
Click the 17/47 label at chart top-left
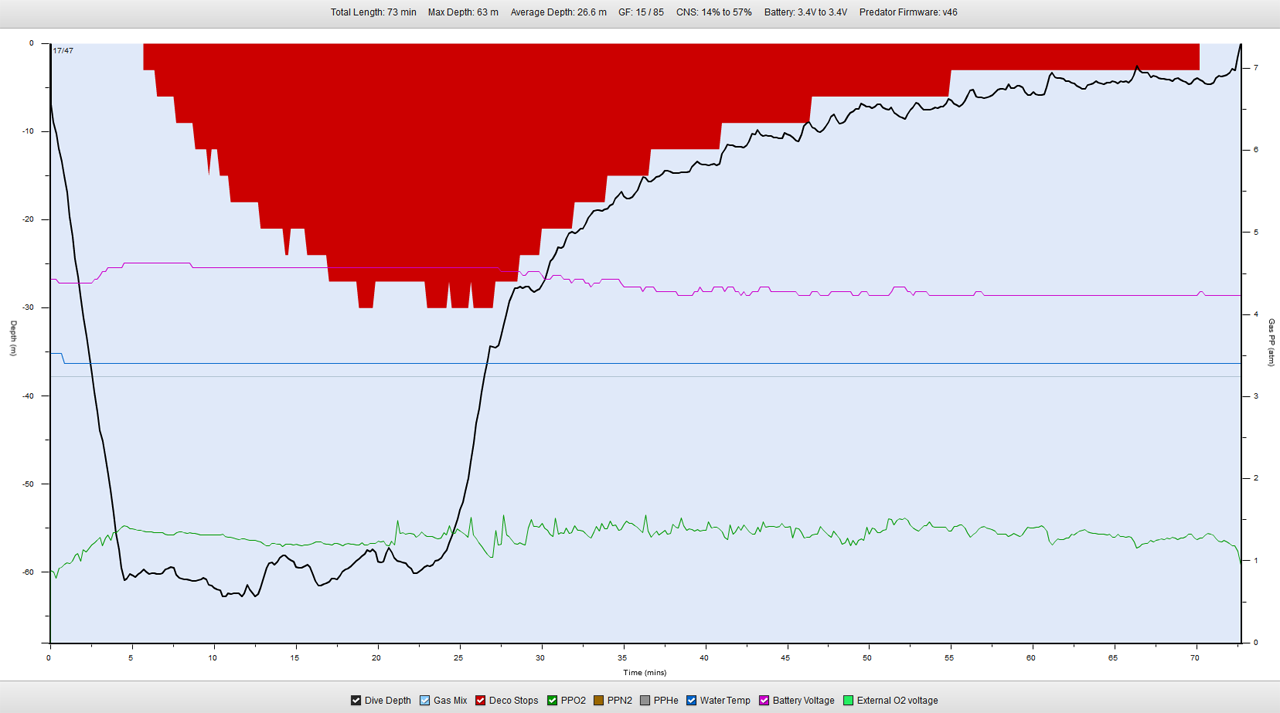[63, 50]
